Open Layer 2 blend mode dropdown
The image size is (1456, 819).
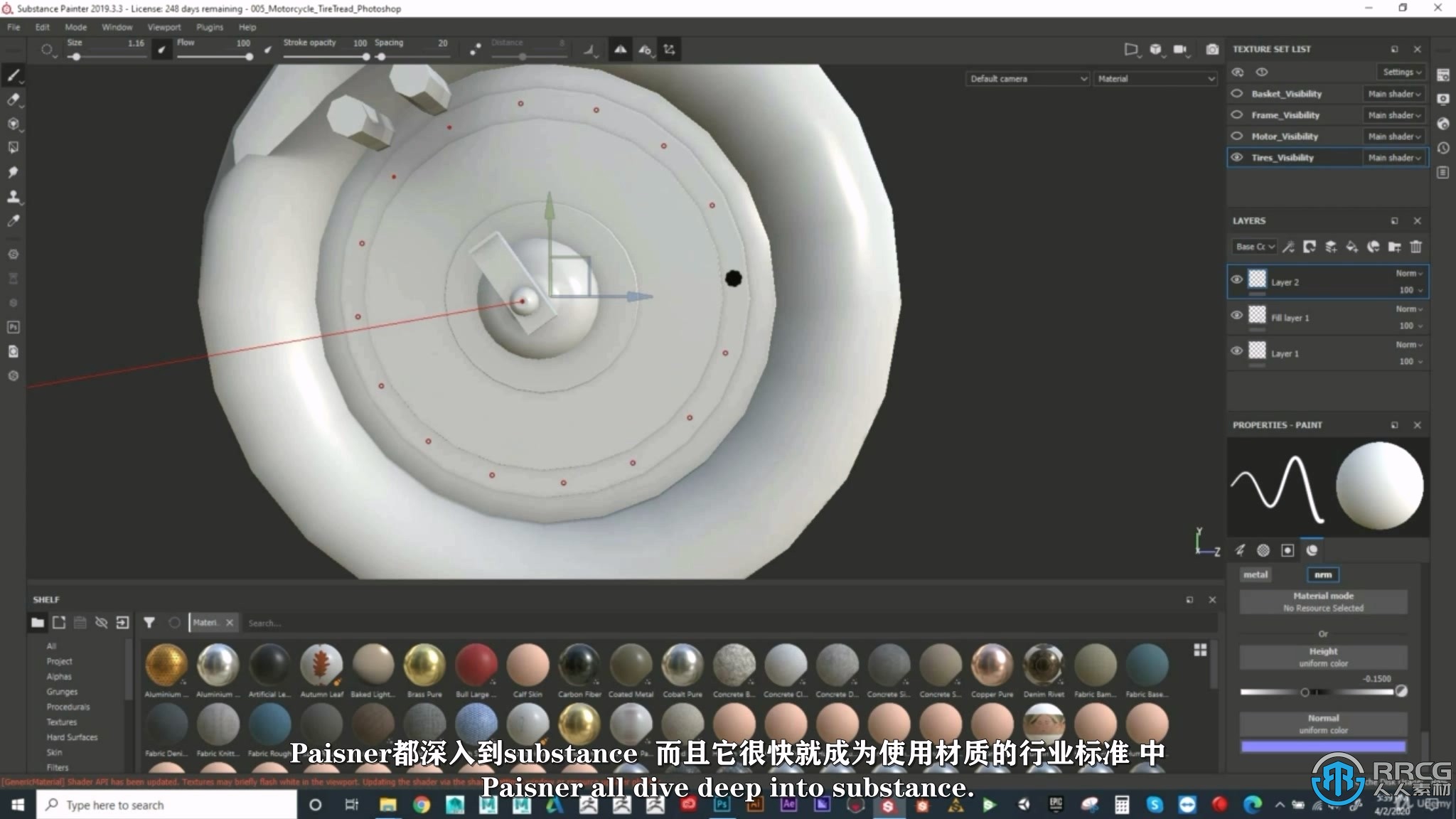pos(1409,274)
